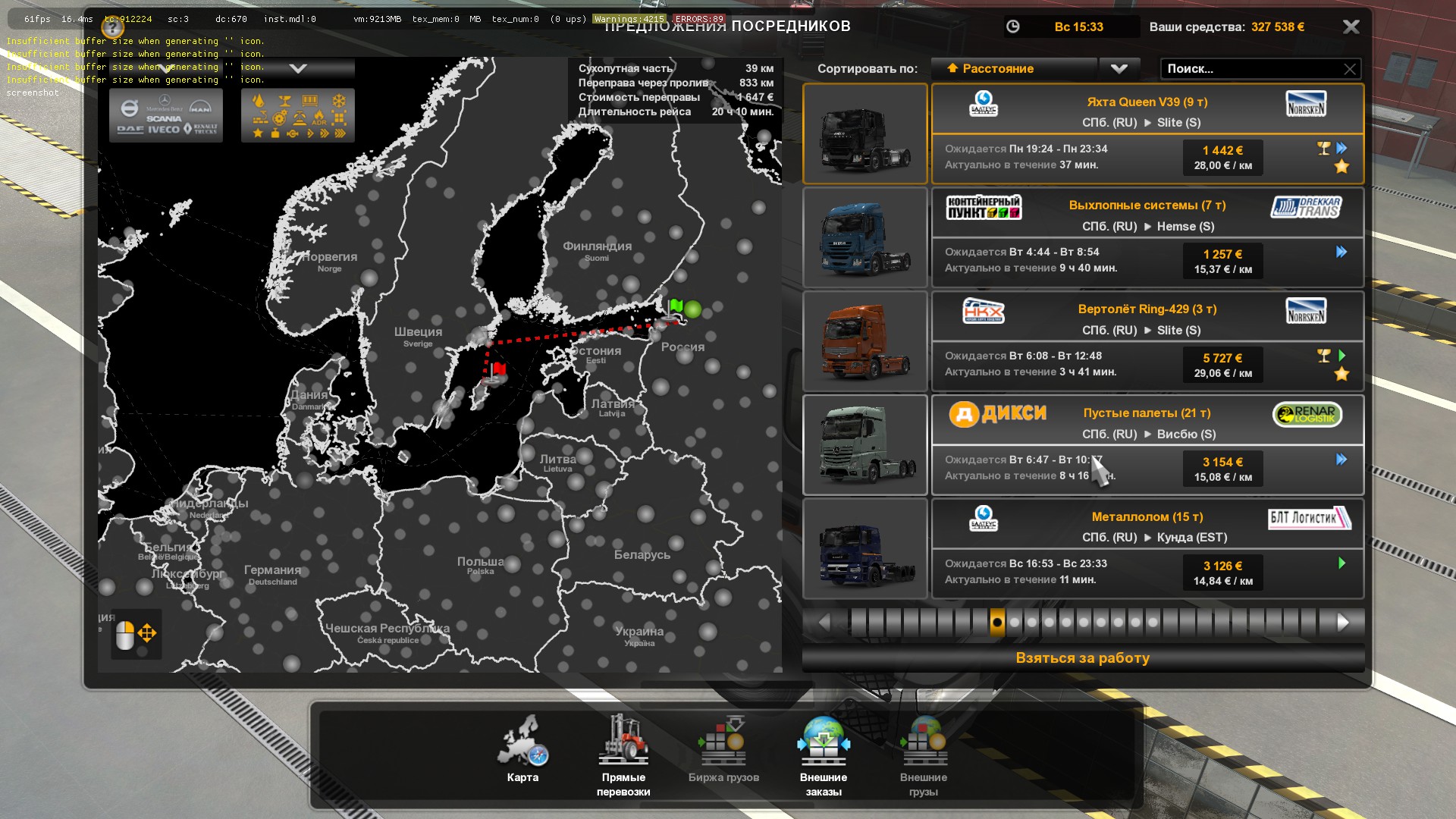The image size is (1456, 819).
Task: Click the gold star on yacht offer
Action: pyautogui.click(x=1341, y=166)
